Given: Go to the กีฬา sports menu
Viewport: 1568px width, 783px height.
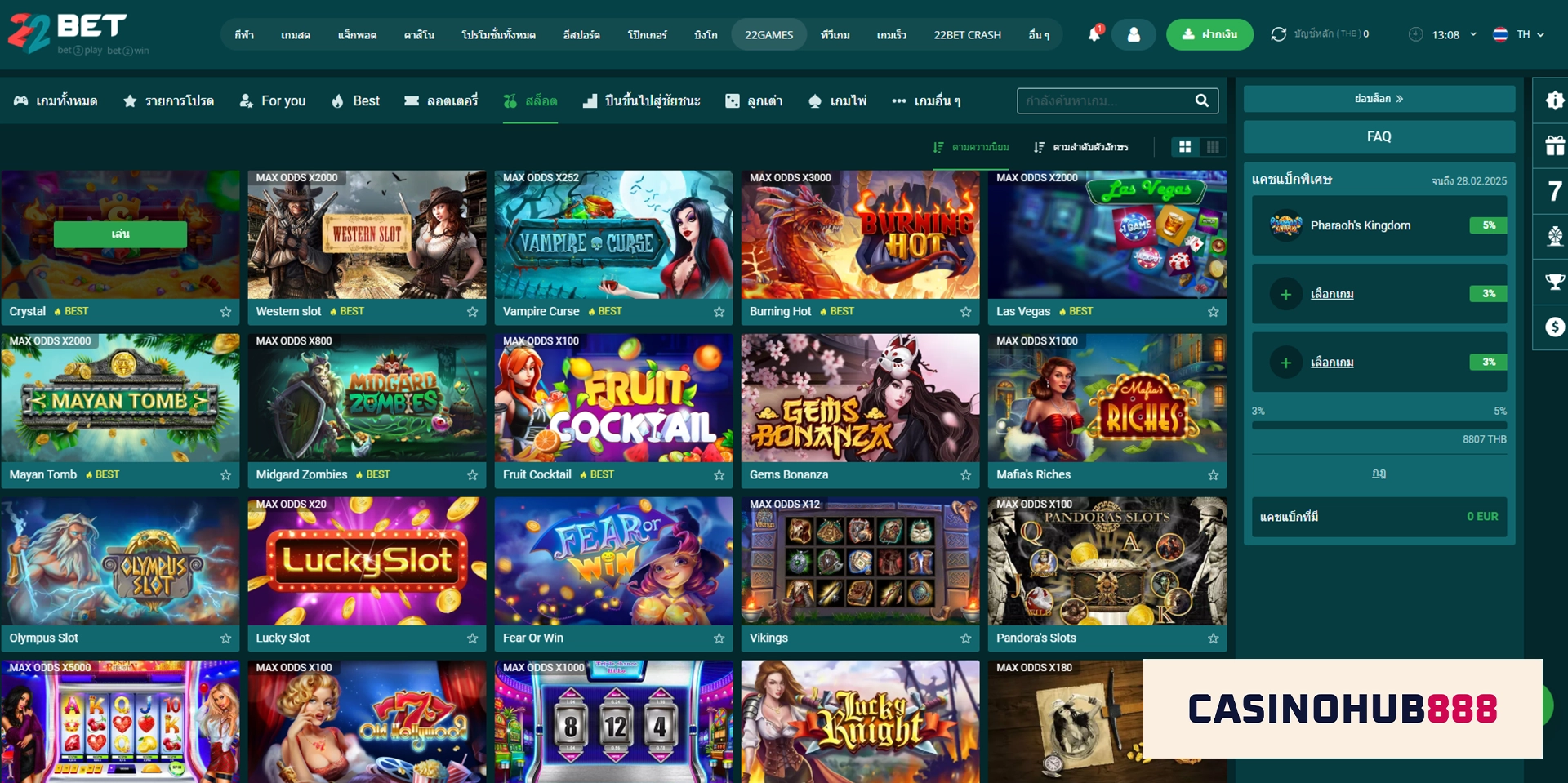Looking at the screenshot, I should pyautogui.click(x=243, y=35).
